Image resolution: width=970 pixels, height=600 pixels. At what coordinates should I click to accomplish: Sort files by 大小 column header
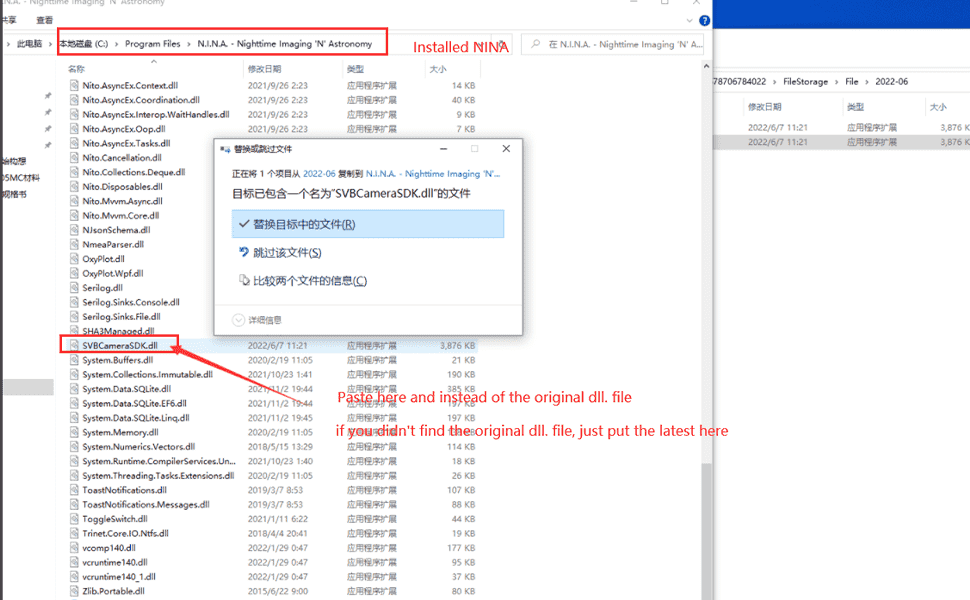click(x=438, y=70)
